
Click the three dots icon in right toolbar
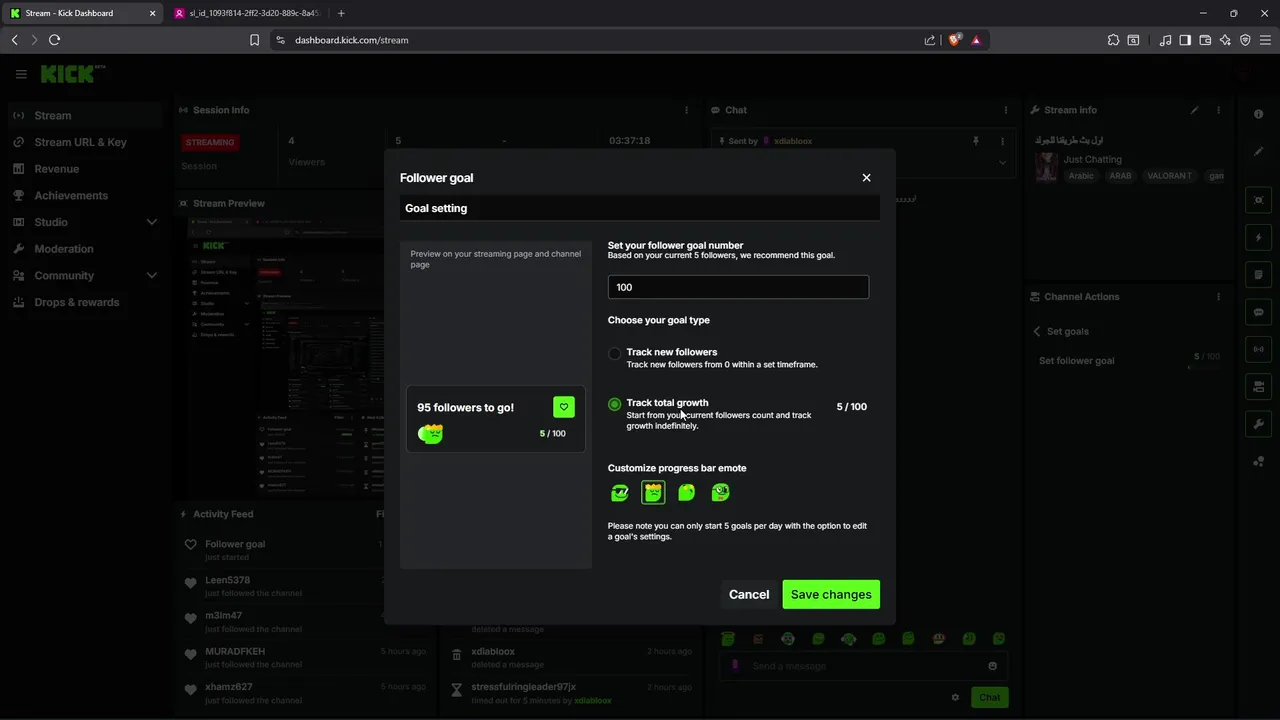click(1259, 461)
